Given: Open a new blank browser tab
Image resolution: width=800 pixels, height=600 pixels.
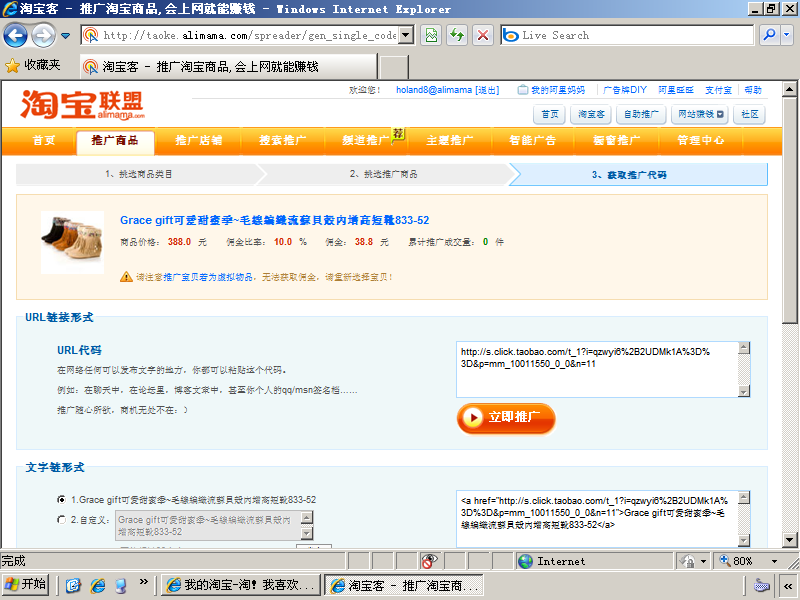Looking at the screenshot, I should coord(394,67).
